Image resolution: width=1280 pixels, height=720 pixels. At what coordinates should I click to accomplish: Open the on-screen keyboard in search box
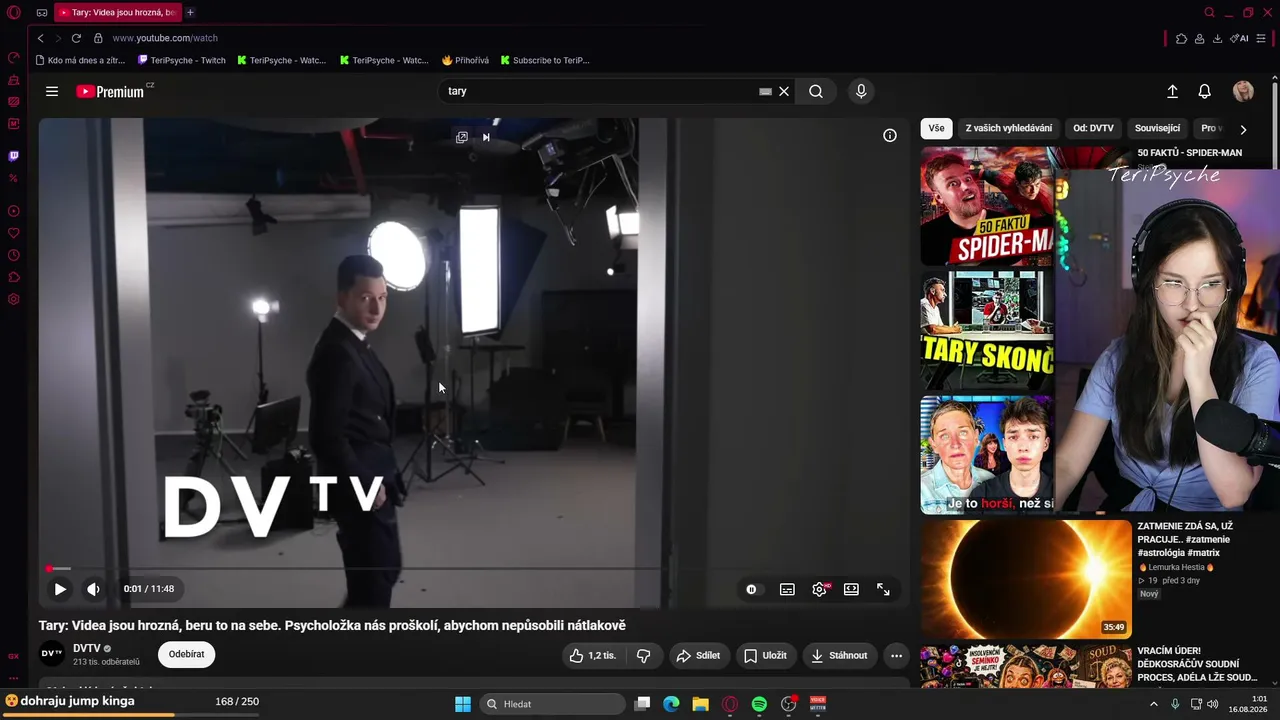click(765, 91)
